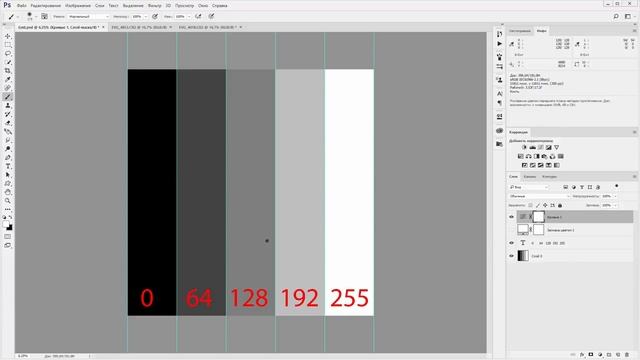Add an Invert adjustment layer

tap(524, 165)
